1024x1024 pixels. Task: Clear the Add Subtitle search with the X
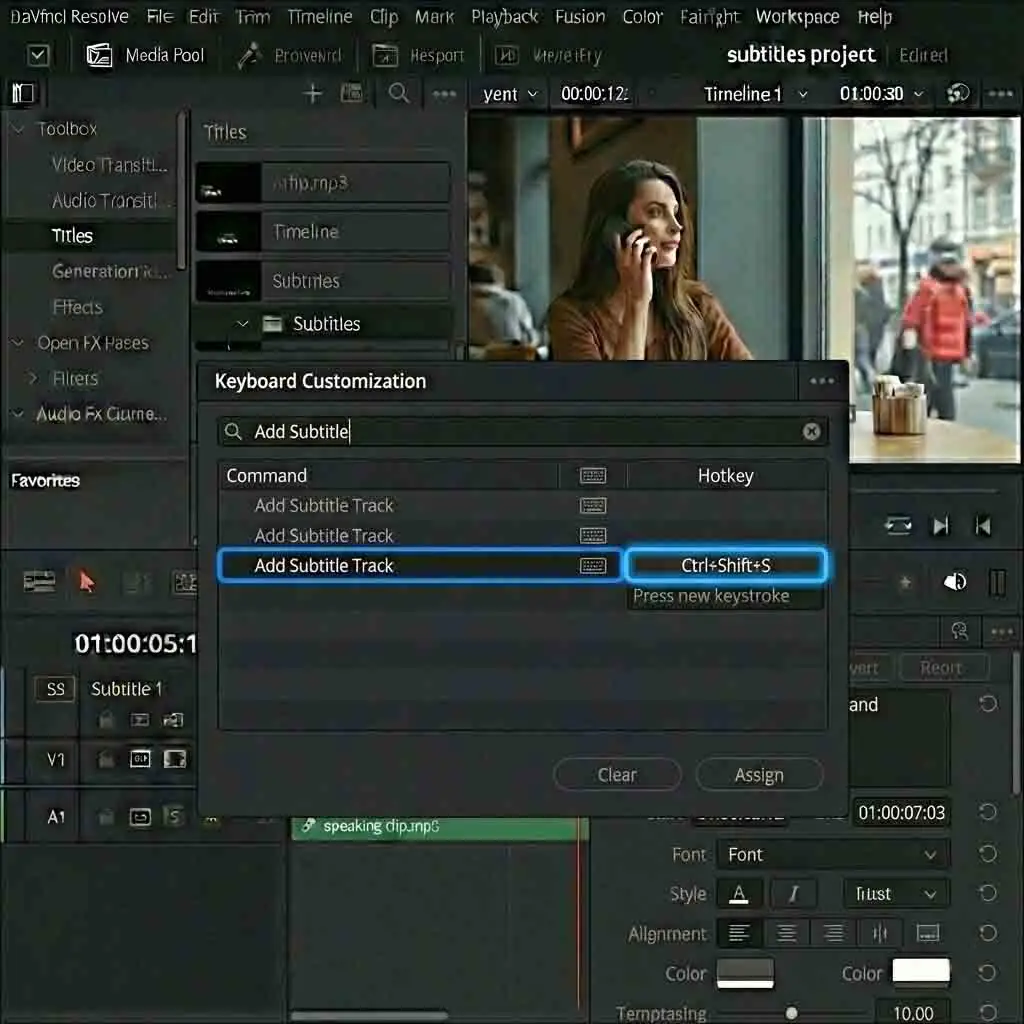(811, 431)
